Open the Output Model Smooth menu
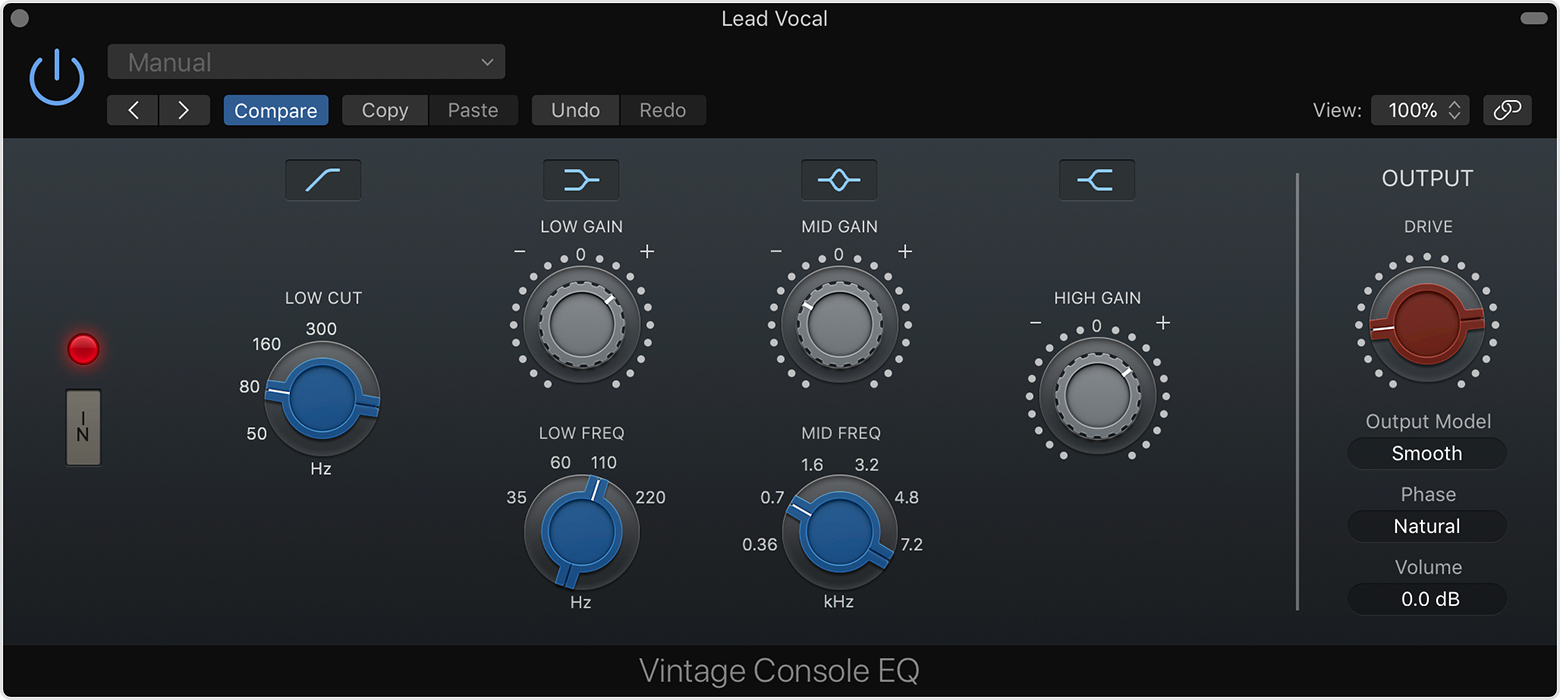The height and width of the screenshot is (700, 1560). pyautogui.click(x=1427, y=453)
